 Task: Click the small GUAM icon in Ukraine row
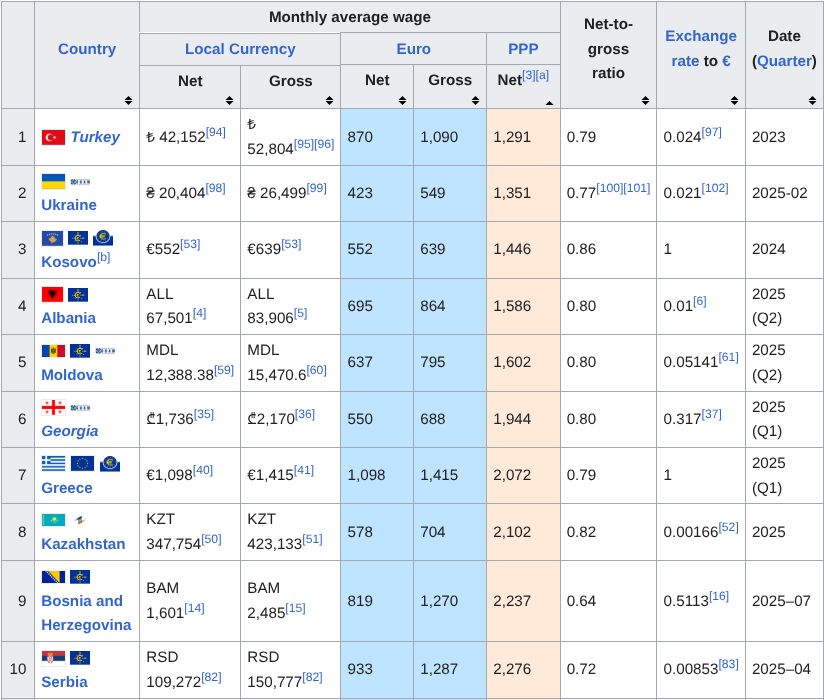[80, 182]
